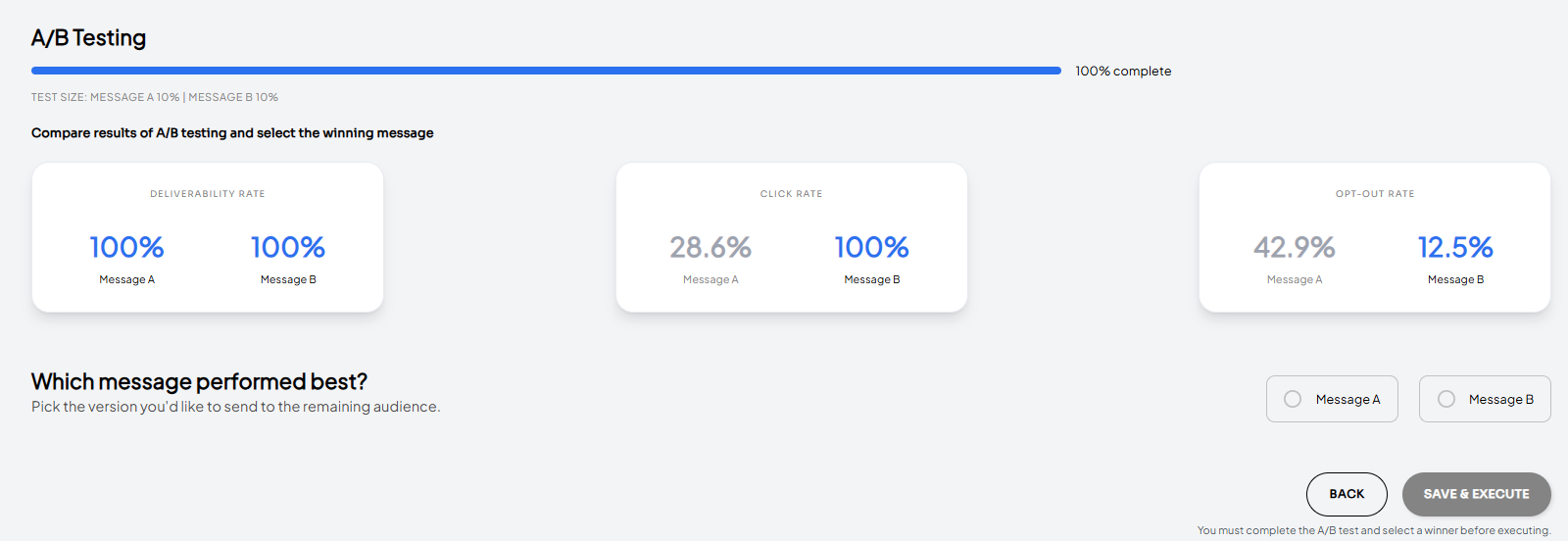Click the Click Rate card heading

(791, 194)
